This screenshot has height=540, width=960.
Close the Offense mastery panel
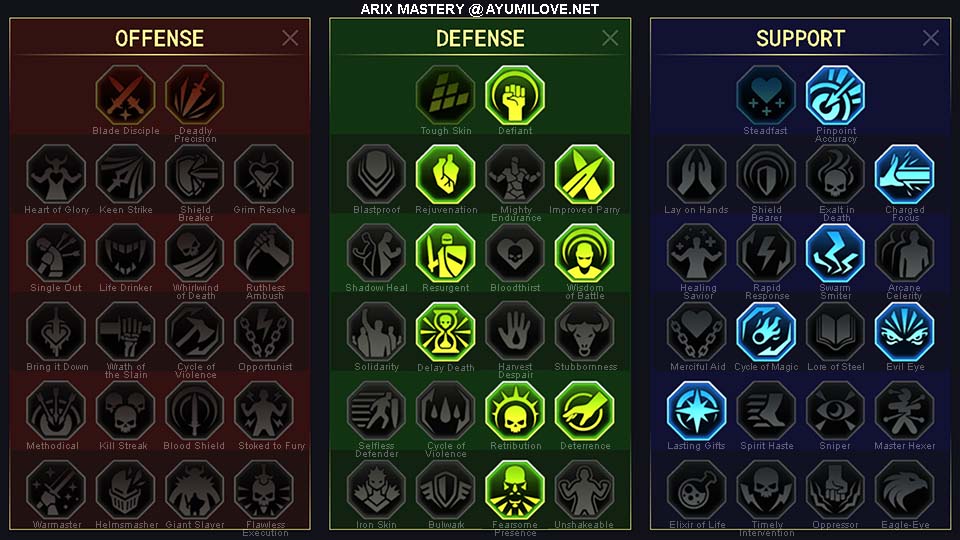coord(290,38)
